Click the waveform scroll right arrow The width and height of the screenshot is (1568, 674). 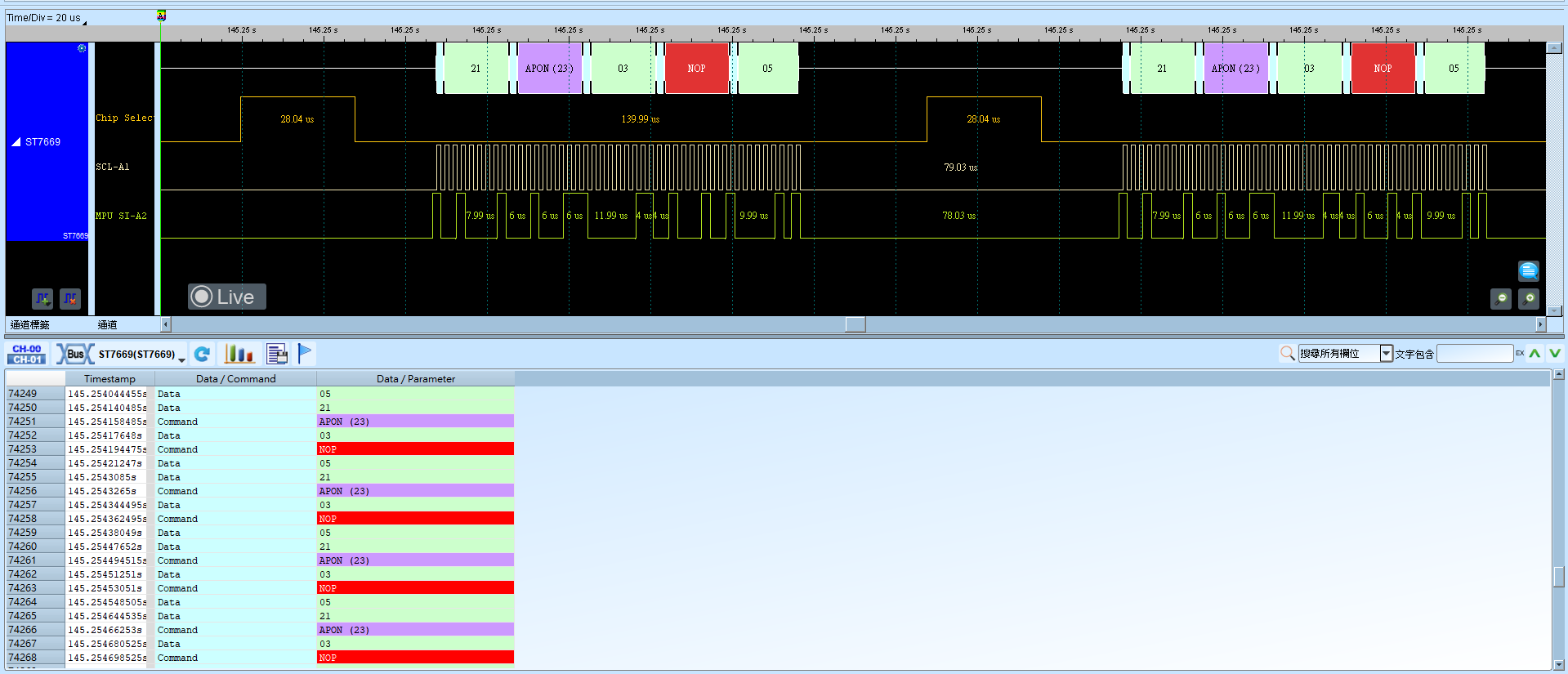click(1541, 324)
